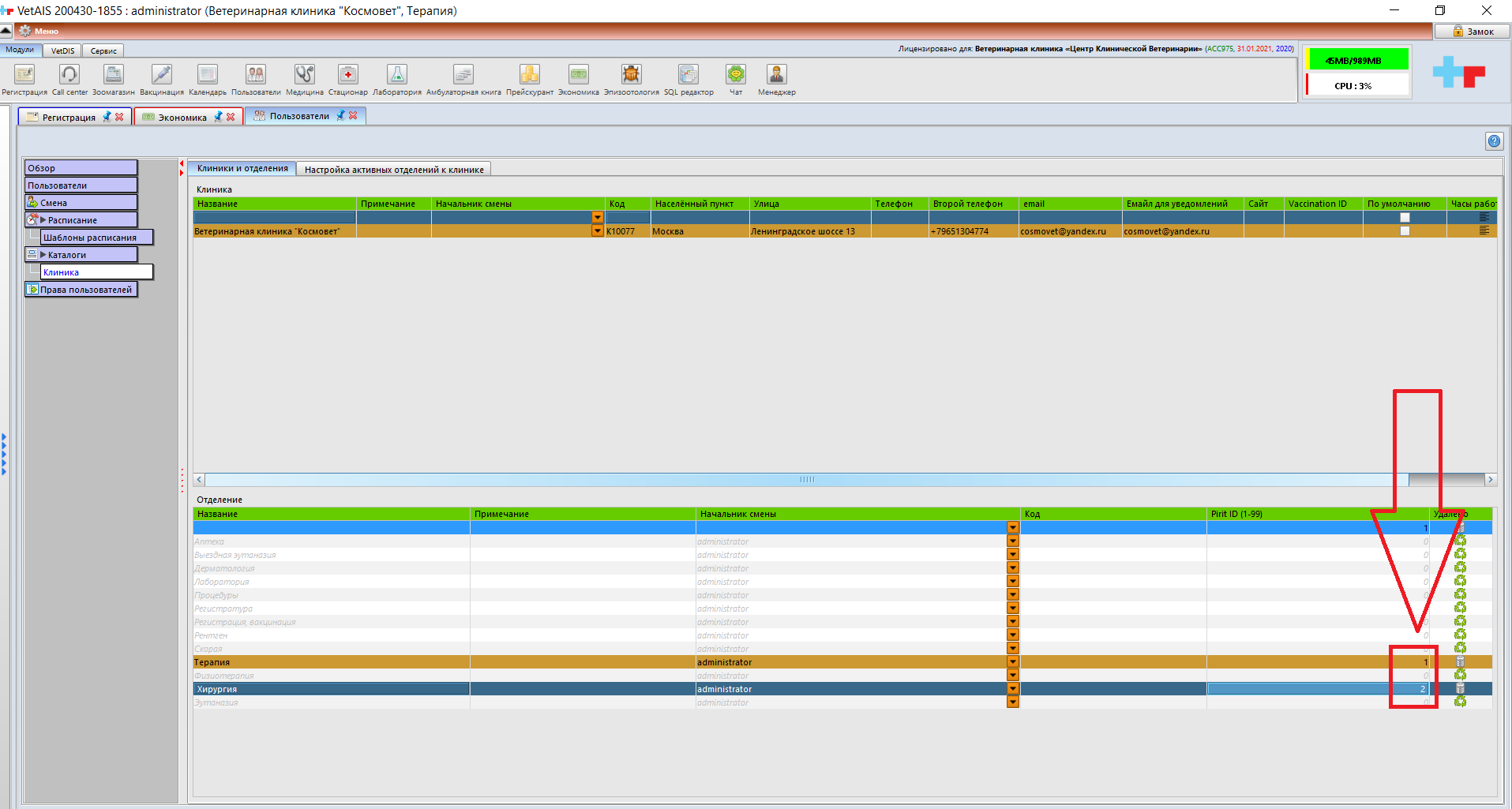Expand the Каталоги tree node
The image size is (1512, 809).
(x=43, y=255)
